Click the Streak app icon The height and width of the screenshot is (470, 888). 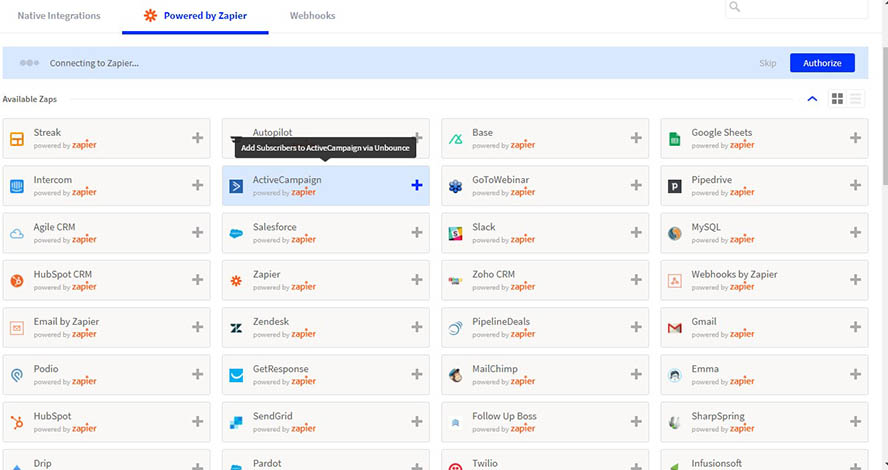point(17,139)
